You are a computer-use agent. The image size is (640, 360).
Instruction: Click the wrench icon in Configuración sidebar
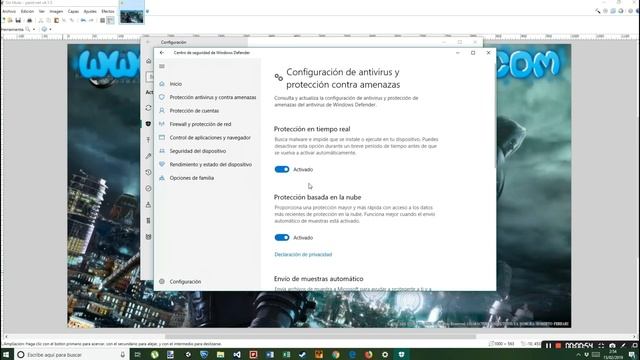tap(149, 156)
